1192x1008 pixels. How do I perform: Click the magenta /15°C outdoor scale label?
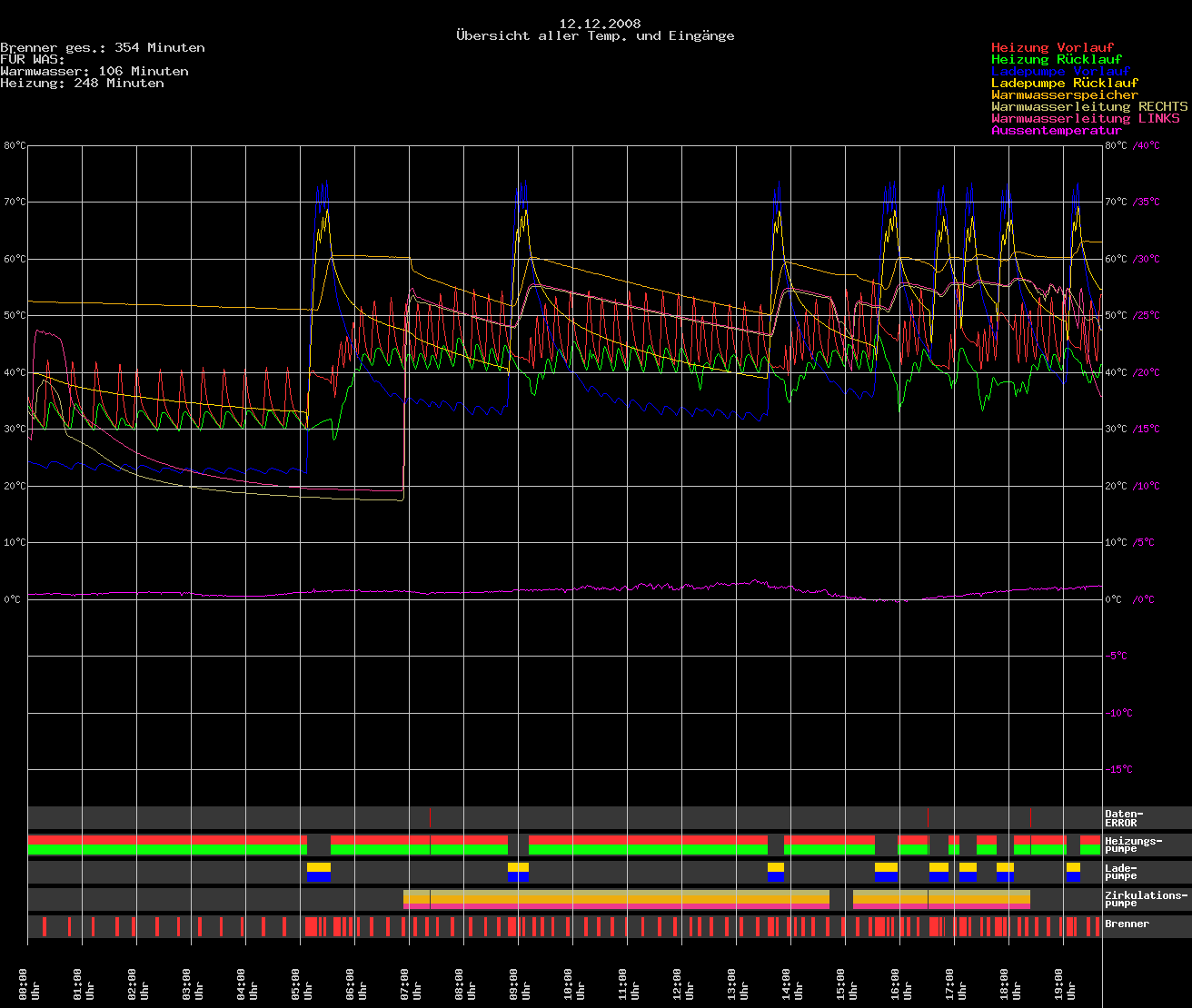click(1147, 429)
